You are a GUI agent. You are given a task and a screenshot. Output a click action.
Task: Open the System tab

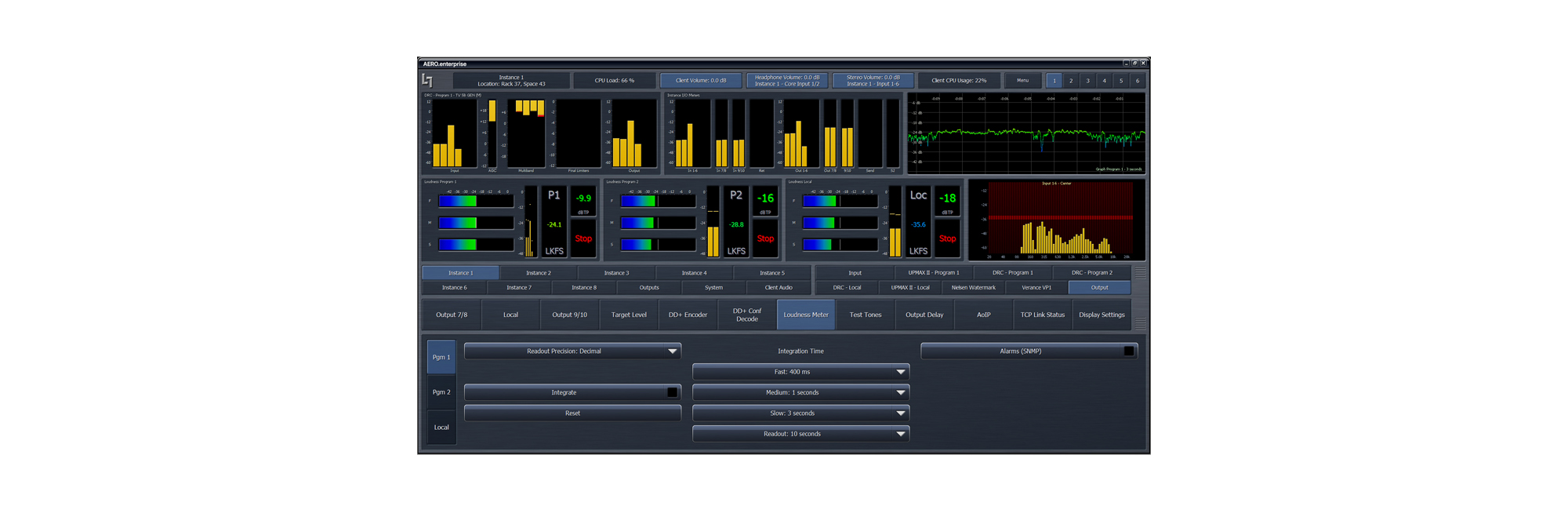pyautogui.click(x=713, y=288)
